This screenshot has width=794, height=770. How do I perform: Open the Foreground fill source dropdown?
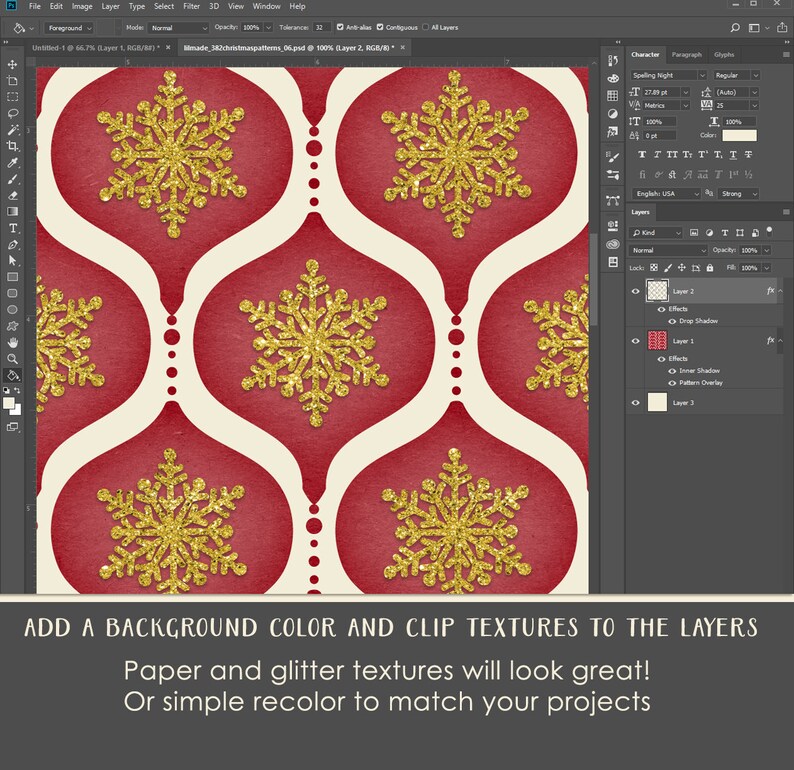(69, 28)
